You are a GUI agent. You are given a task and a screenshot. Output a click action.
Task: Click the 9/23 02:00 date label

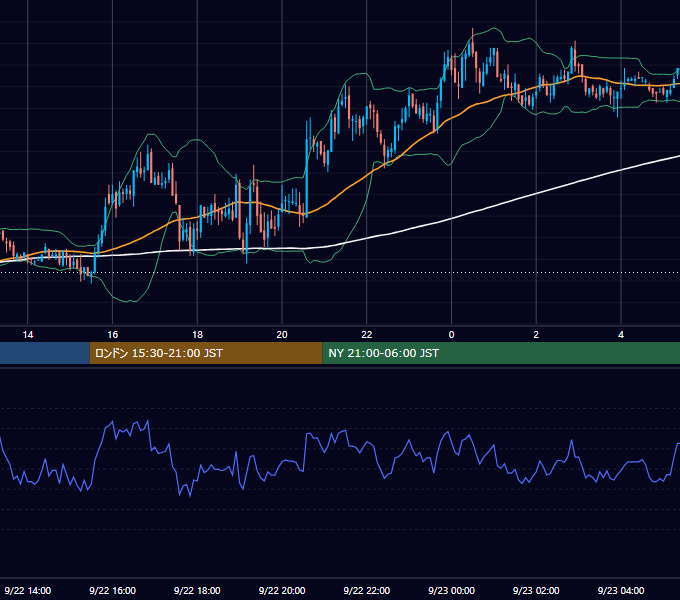point(536,590)
